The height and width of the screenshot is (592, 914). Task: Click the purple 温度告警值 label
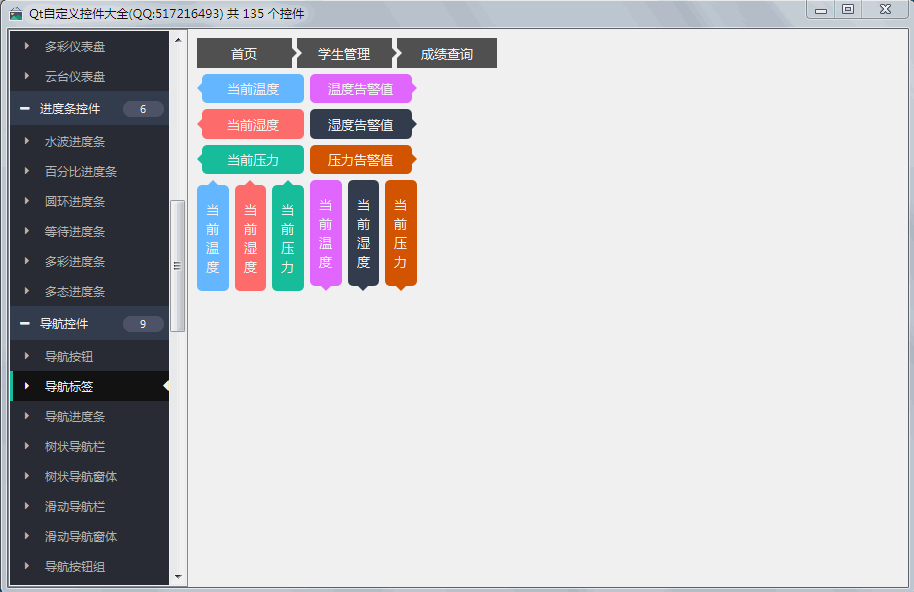click(360, 89)
